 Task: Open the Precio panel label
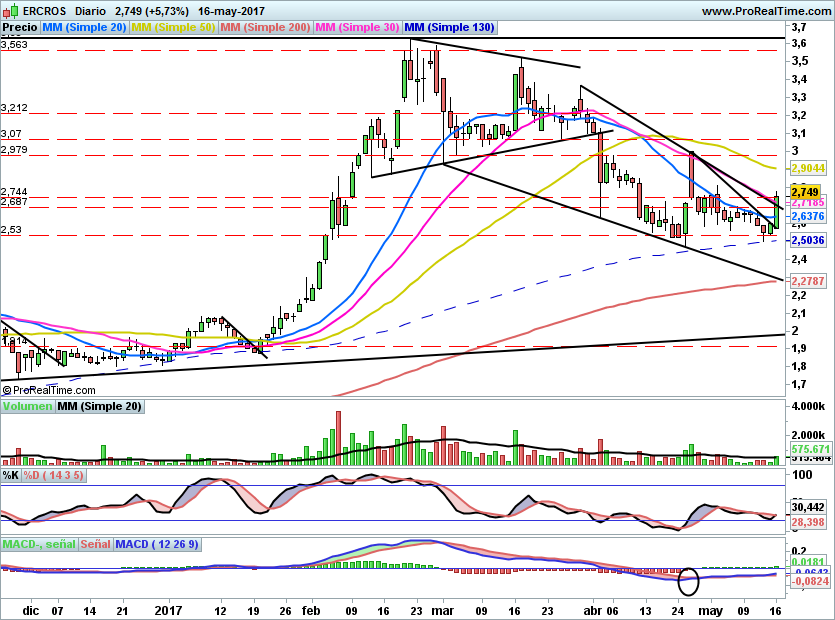[19, 28]
